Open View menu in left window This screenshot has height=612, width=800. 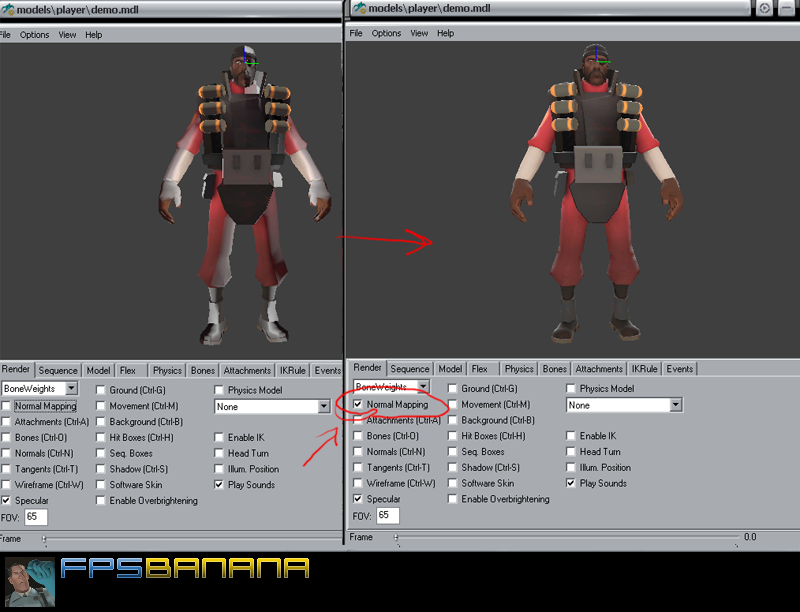pyautogui.click(x=67, y=35)
